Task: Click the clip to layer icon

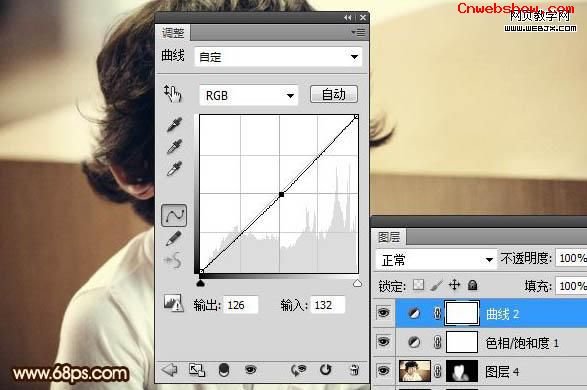Action: point(223,370)
